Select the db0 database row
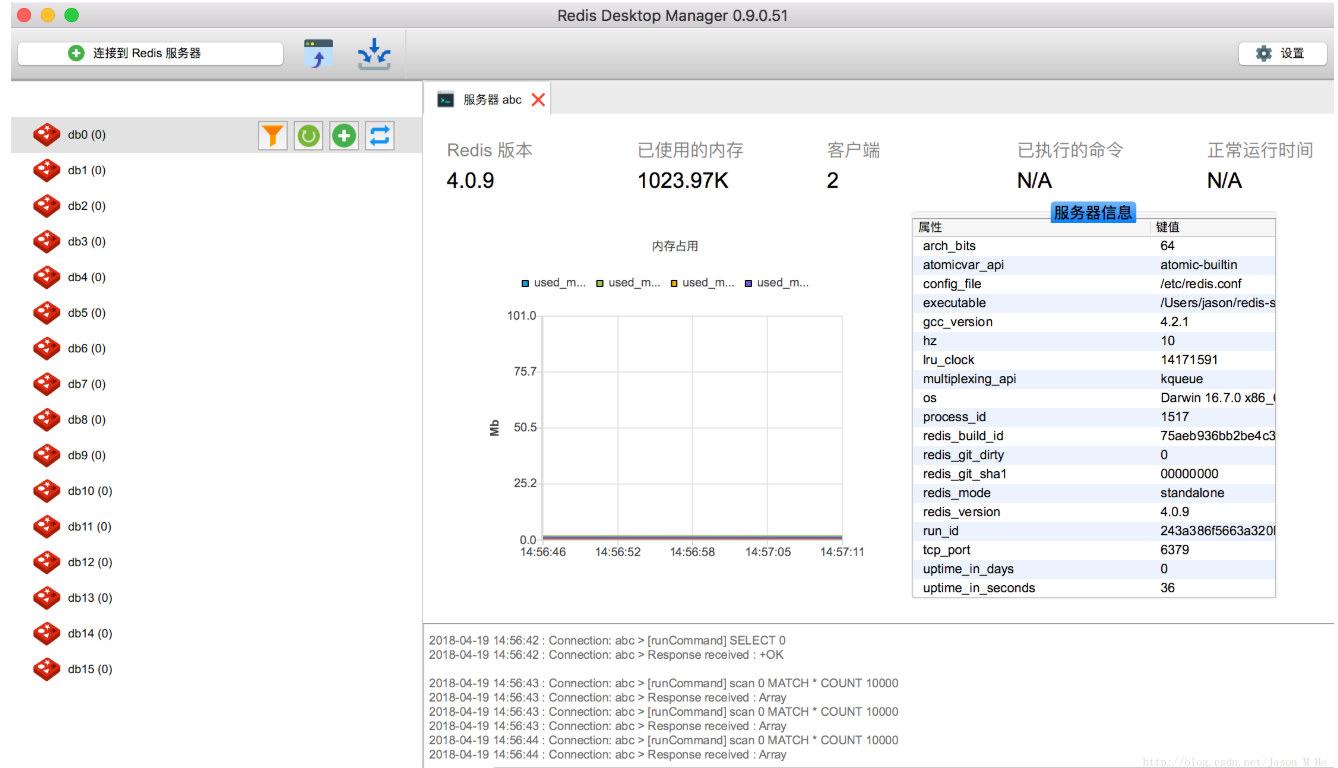 (217, 135)
